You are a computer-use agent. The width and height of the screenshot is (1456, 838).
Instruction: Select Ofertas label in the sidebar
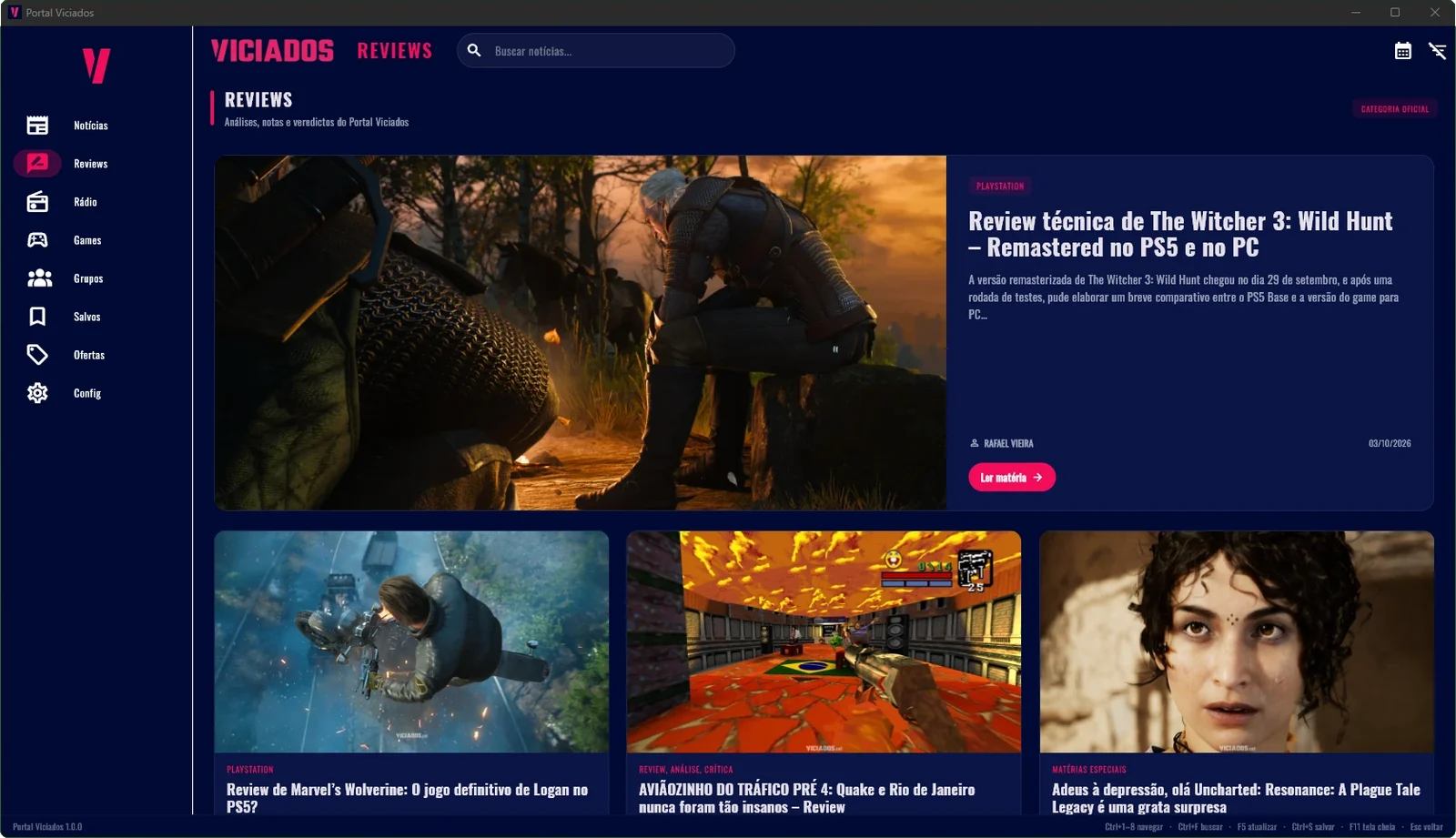pyautogui.click(x=89, y=355)
